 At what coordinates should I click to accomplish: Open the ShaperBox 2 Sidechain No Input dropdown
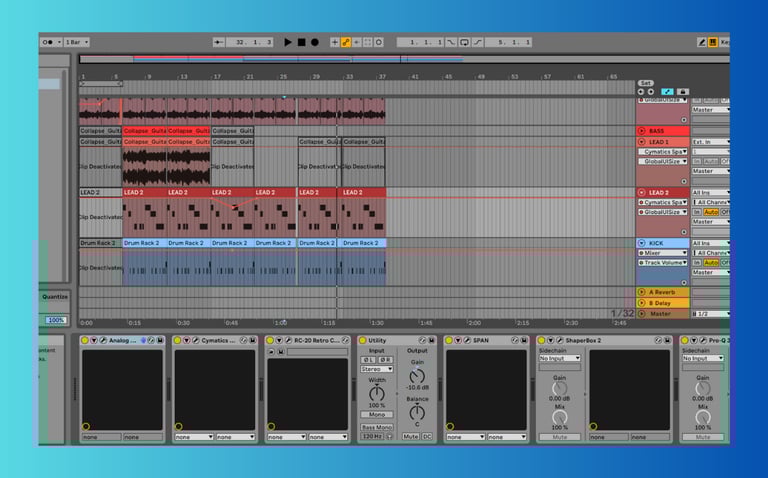coord(559,358)
